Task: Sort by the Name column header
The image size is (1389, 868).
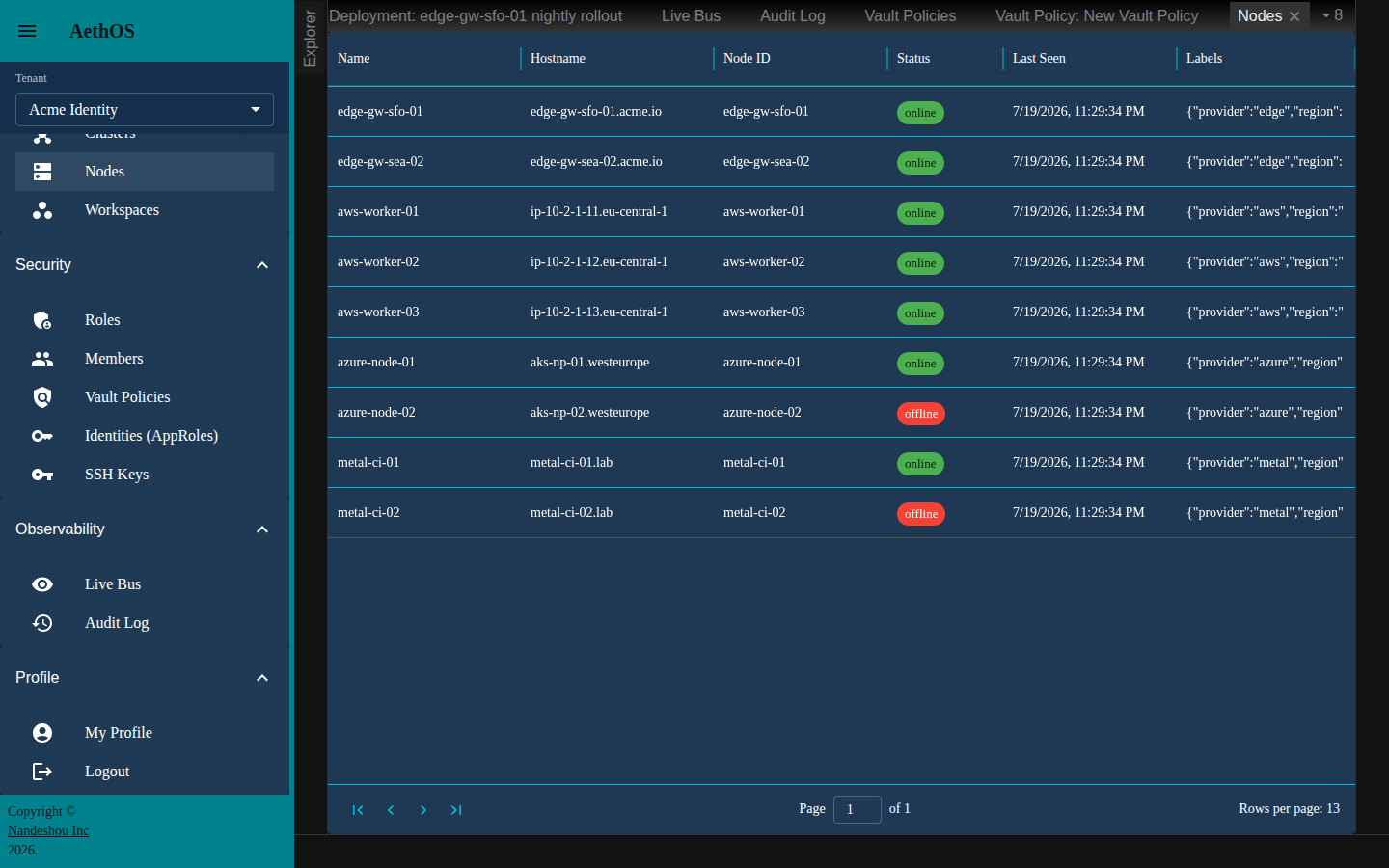Action: 423,59
